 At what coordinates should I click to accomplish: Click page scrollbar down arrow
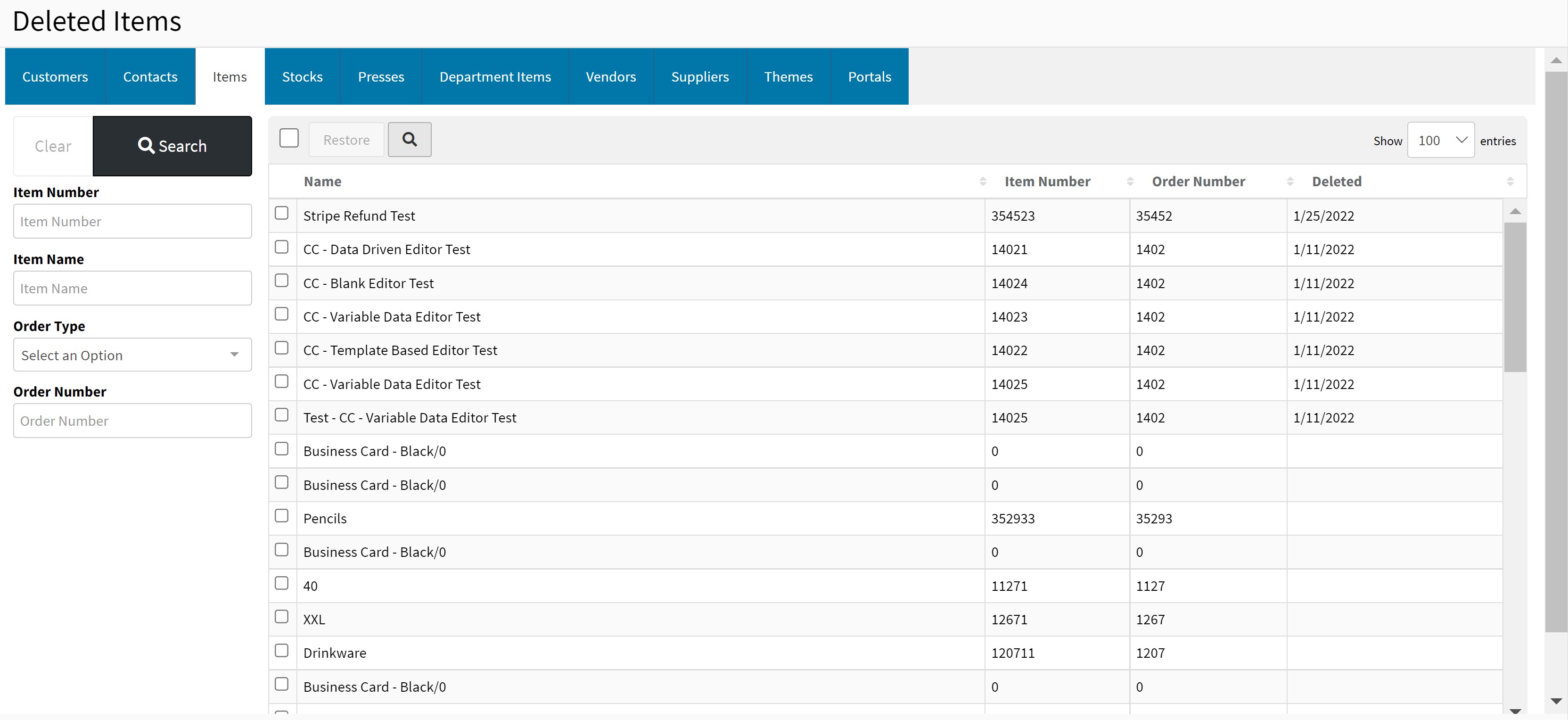coord(1556,701)
